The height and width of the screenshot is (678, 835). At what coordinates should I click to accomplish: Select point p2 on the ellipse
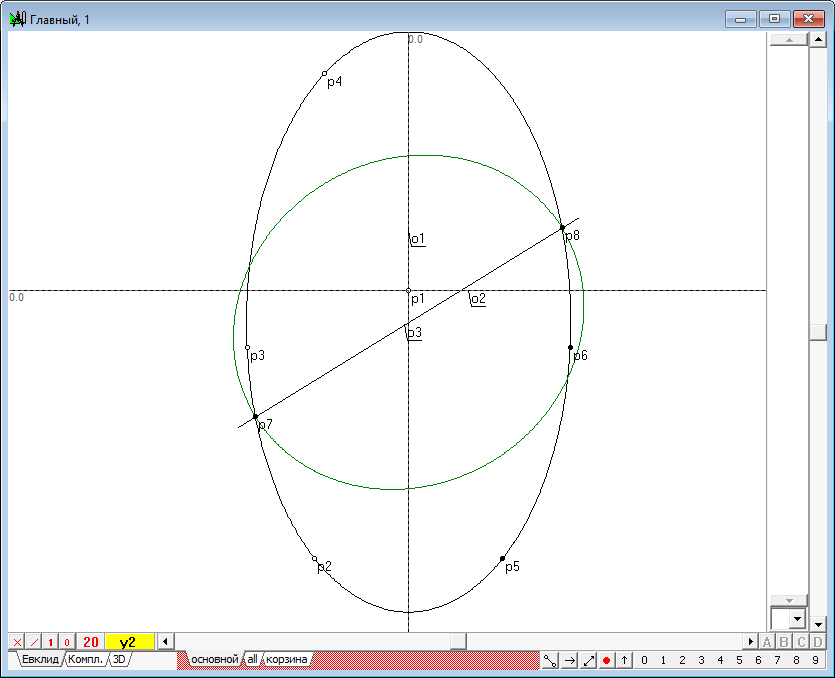click(314, 559)
